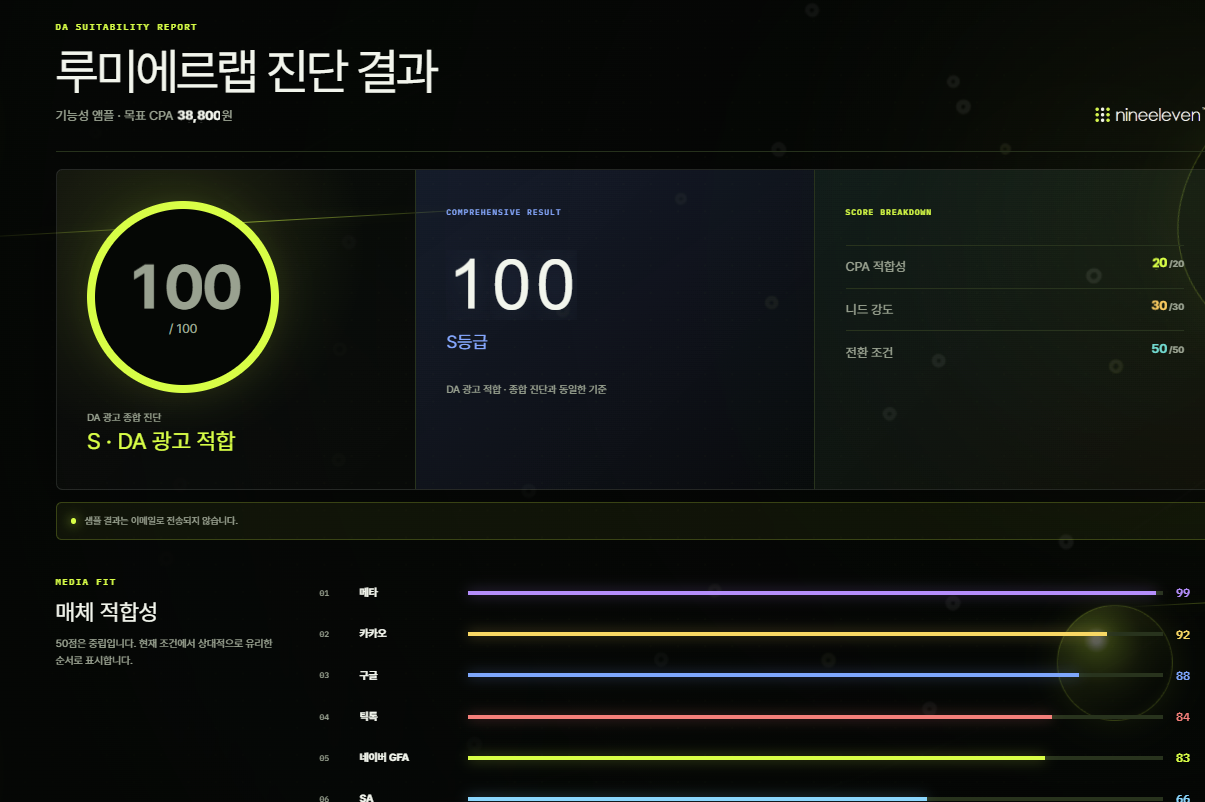Viewport: 1205px width, 802px height.
Task: Click the 매체 적합성 heading
Action: pos(107,610)
